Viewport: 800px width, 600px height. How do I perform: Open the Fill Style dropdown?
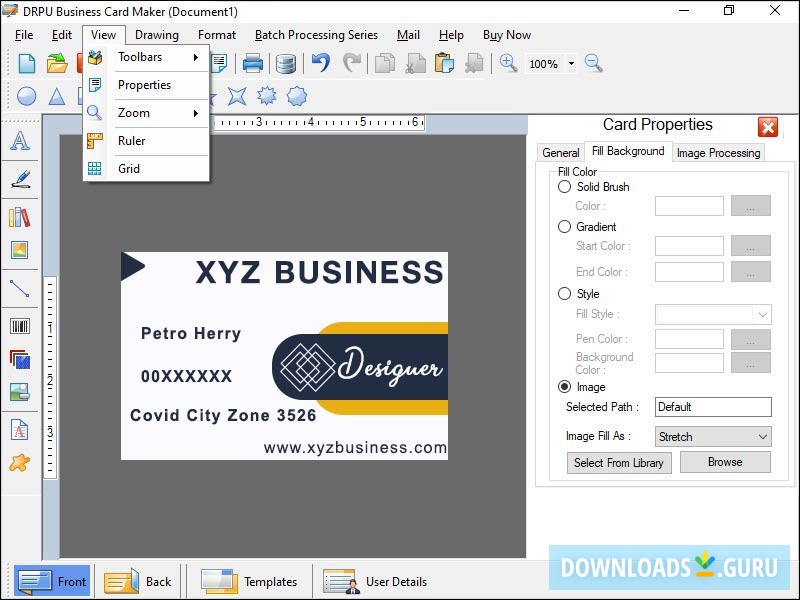pyautogui.click(x=713, y=314)
